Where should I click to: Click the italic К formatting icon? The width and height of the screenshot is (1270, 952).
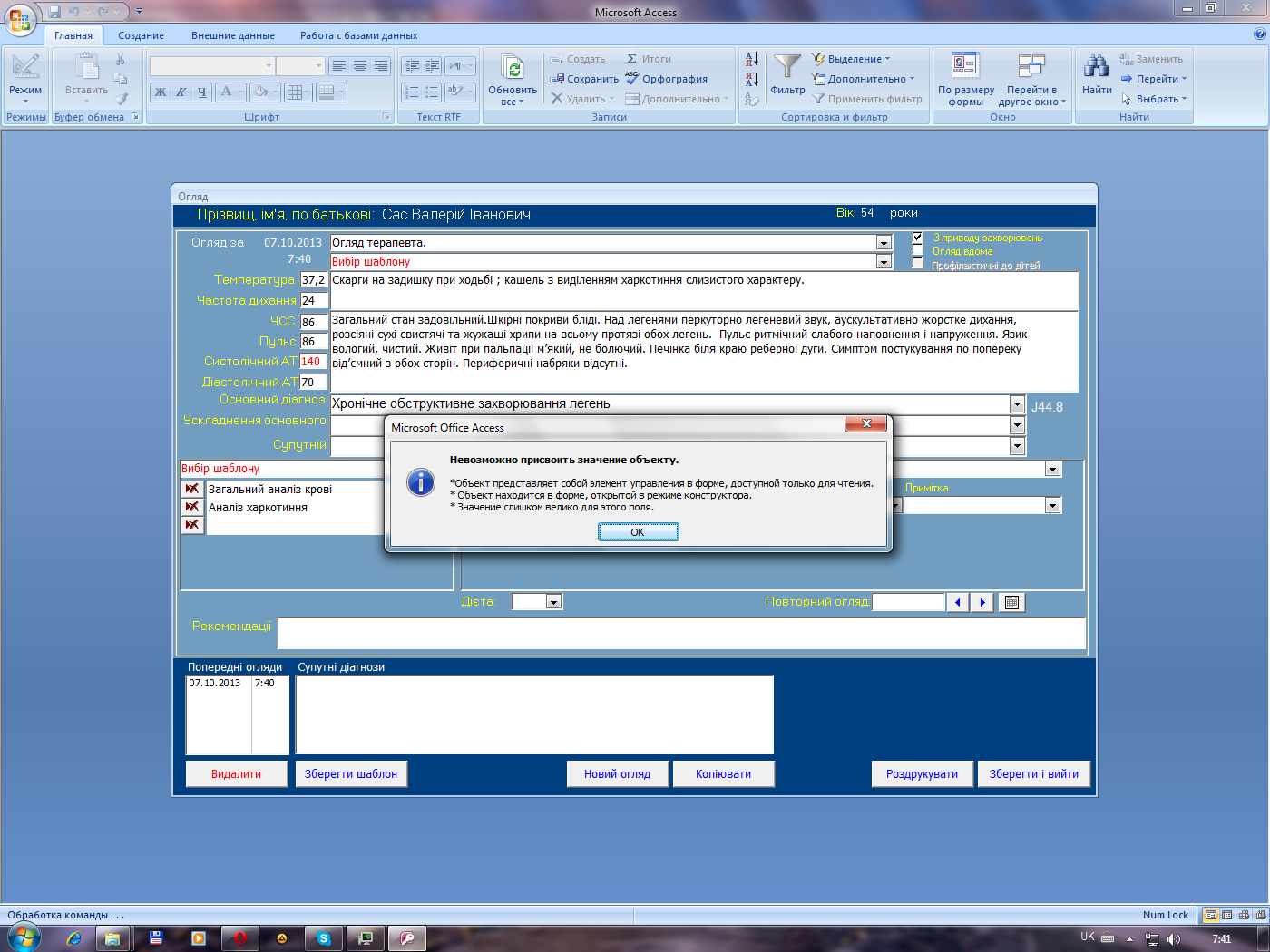coord(181,92)
